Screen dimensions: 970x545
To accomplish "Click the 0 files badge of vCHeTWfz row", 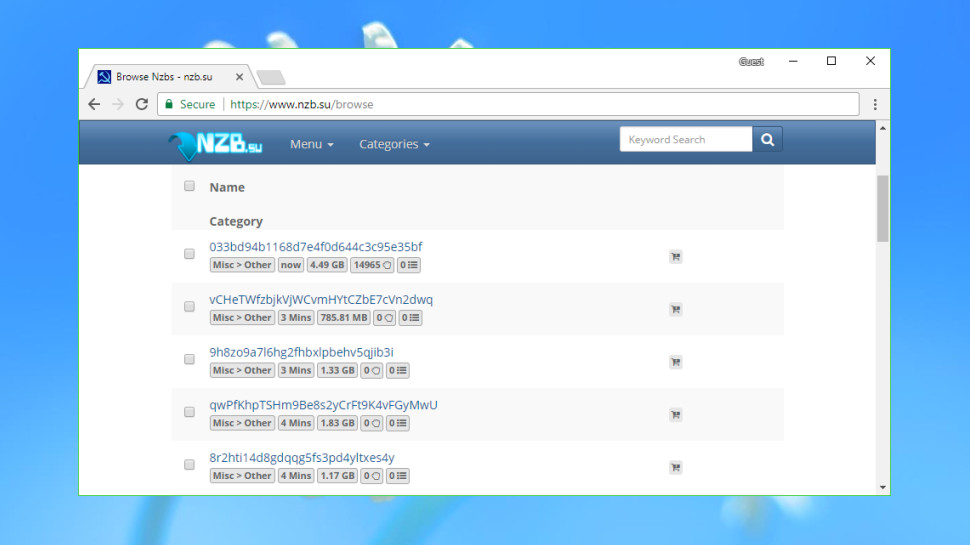I will click(x=410, y=317).
